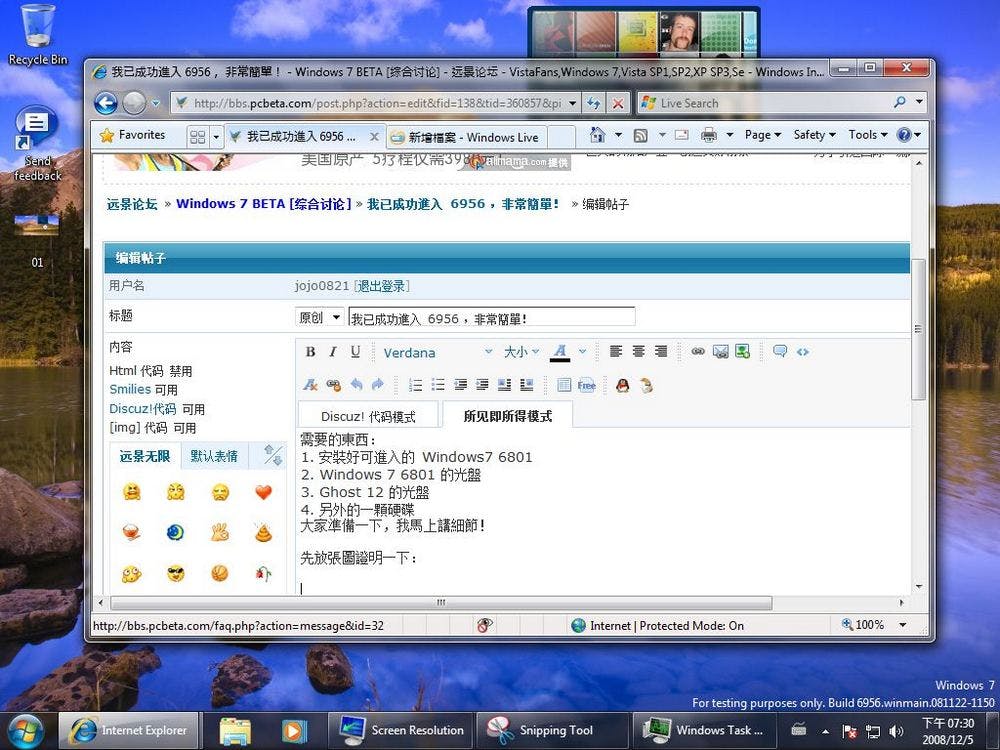Toggle bold formatting in the post editor
Viewport: 1000px width, 750px height.
(311, 352)
